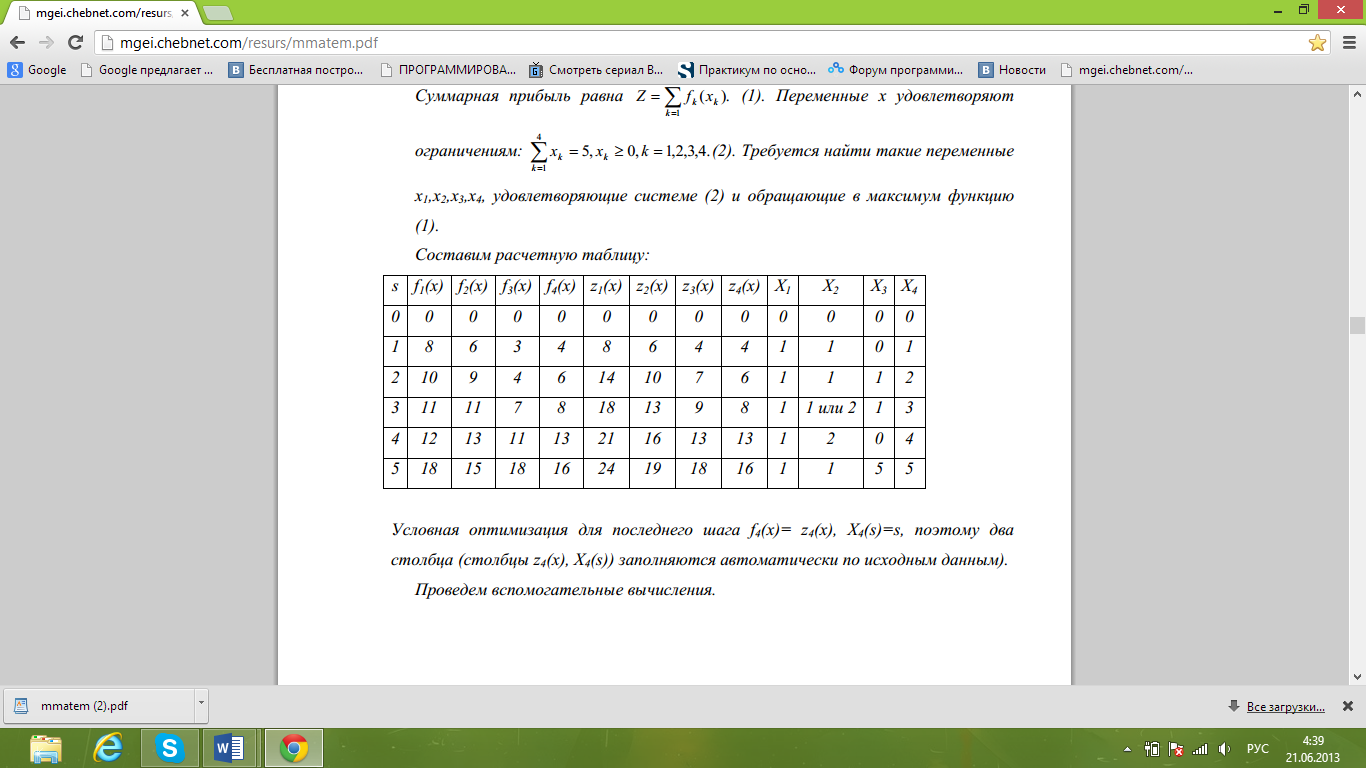Click the text 'Проведем вспомогательные вычисления.'
This screenshot has height=768, width=1366.
565,589
